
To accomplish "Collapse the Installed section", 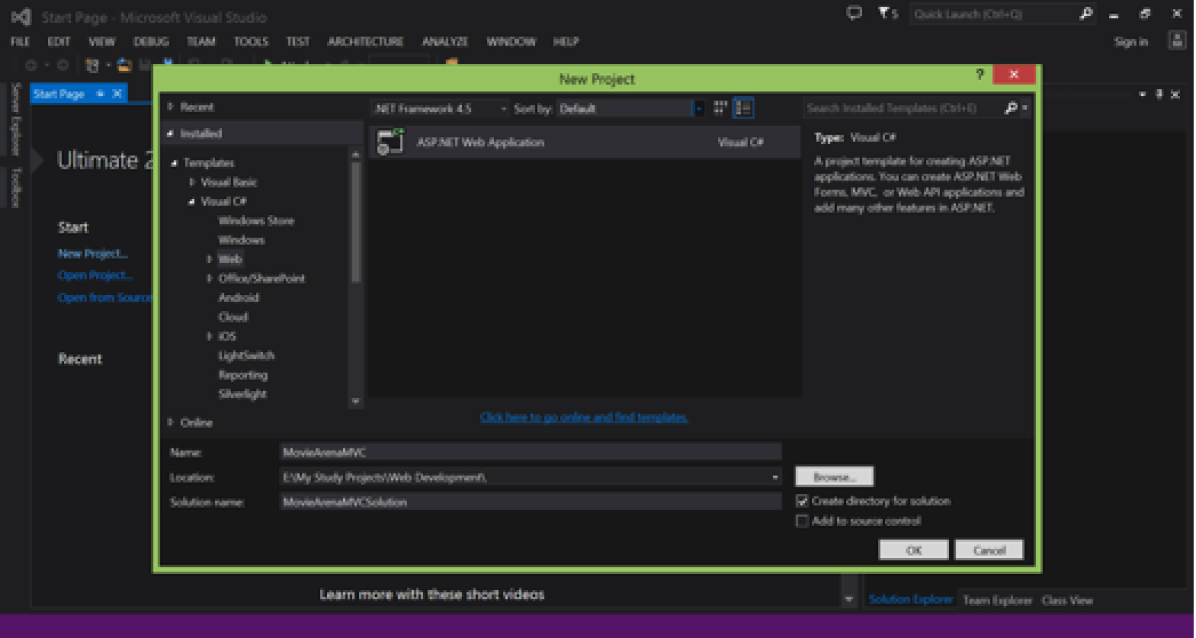I will coord(170,134).
